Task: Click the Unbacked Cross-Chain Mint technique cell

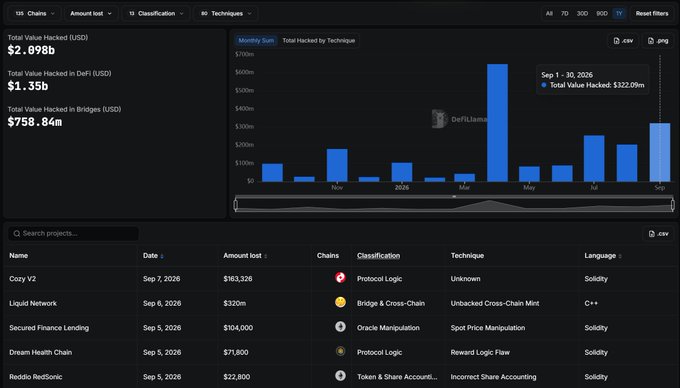Action: click(x=495, y=303)
